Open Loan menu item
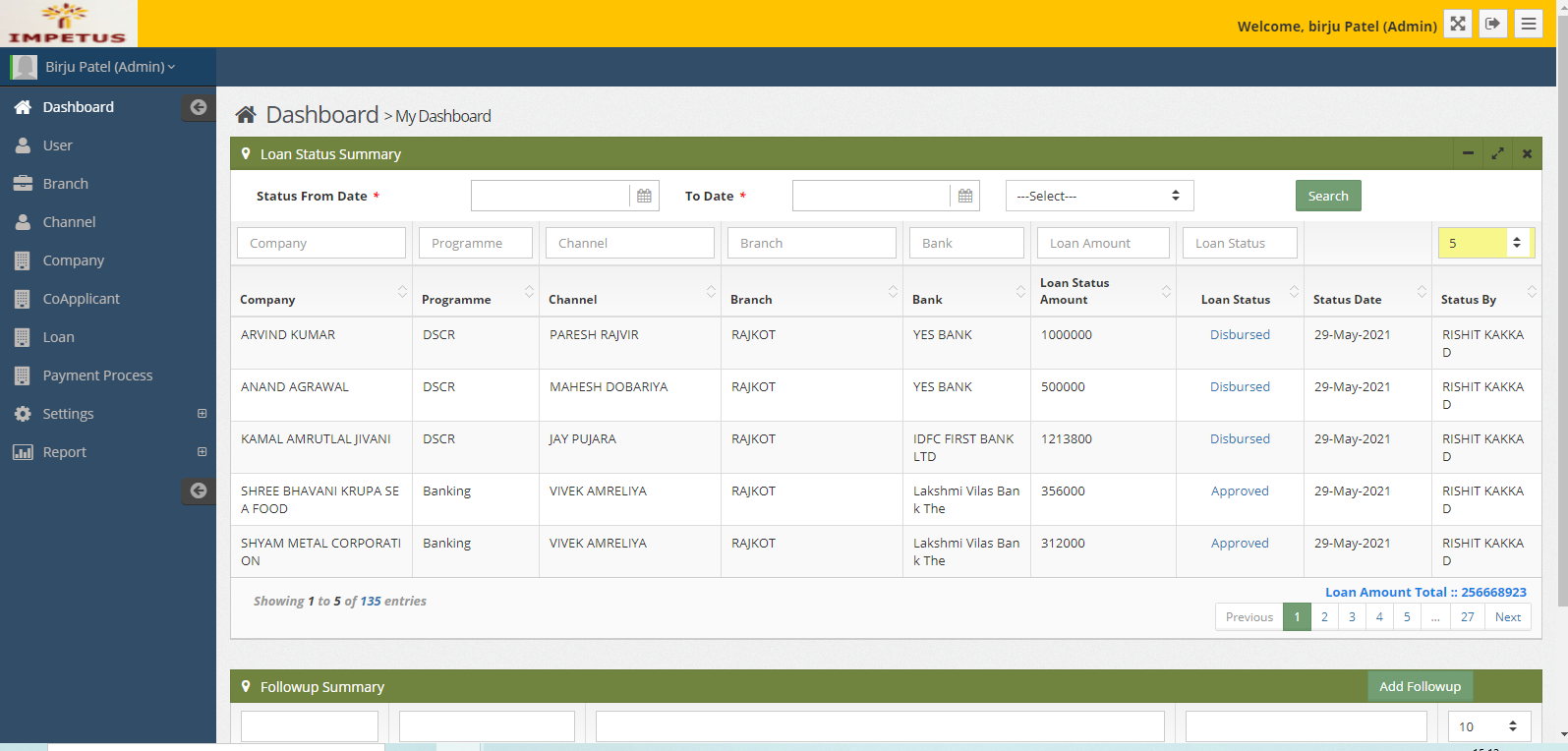 (x=59, y=337)
